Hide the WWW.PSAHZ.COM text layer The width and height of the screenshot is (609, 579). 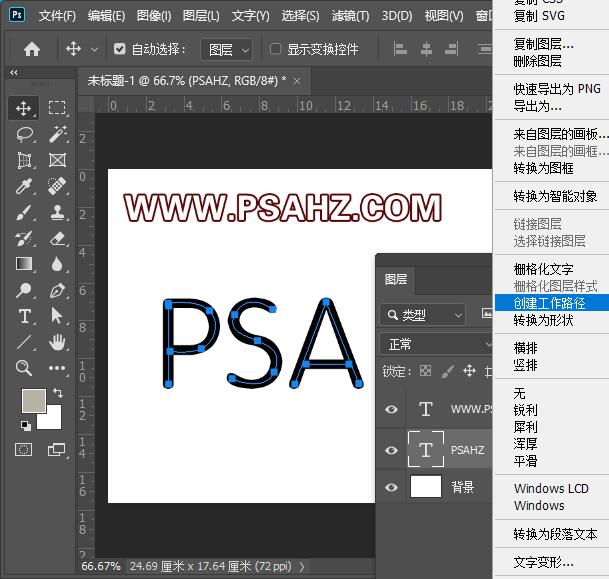point(392,409)
